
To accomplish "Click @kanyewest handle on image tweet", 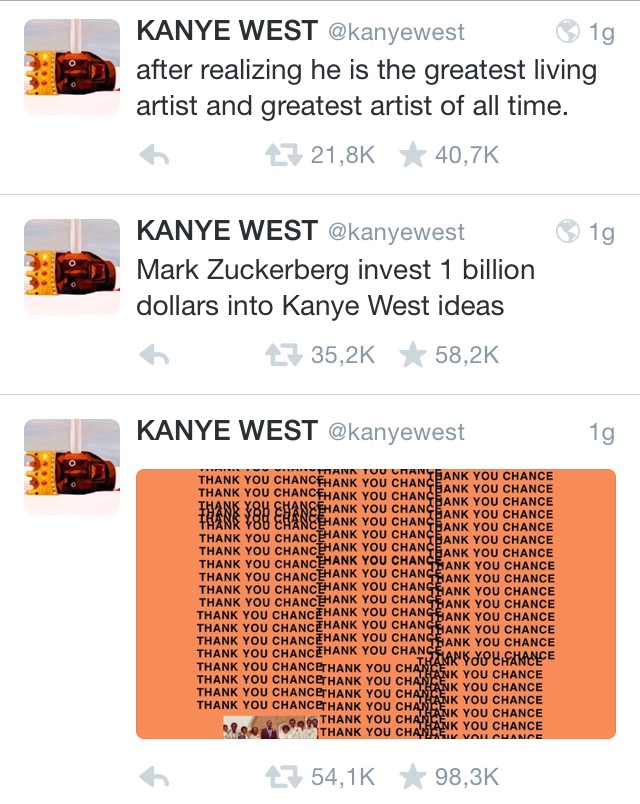I will [x=396, y=432].
